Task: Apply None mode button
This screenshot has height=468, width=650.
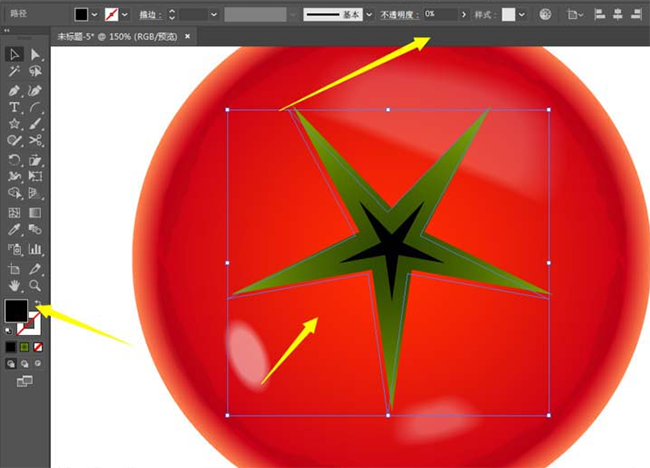Action: (38, 347)
